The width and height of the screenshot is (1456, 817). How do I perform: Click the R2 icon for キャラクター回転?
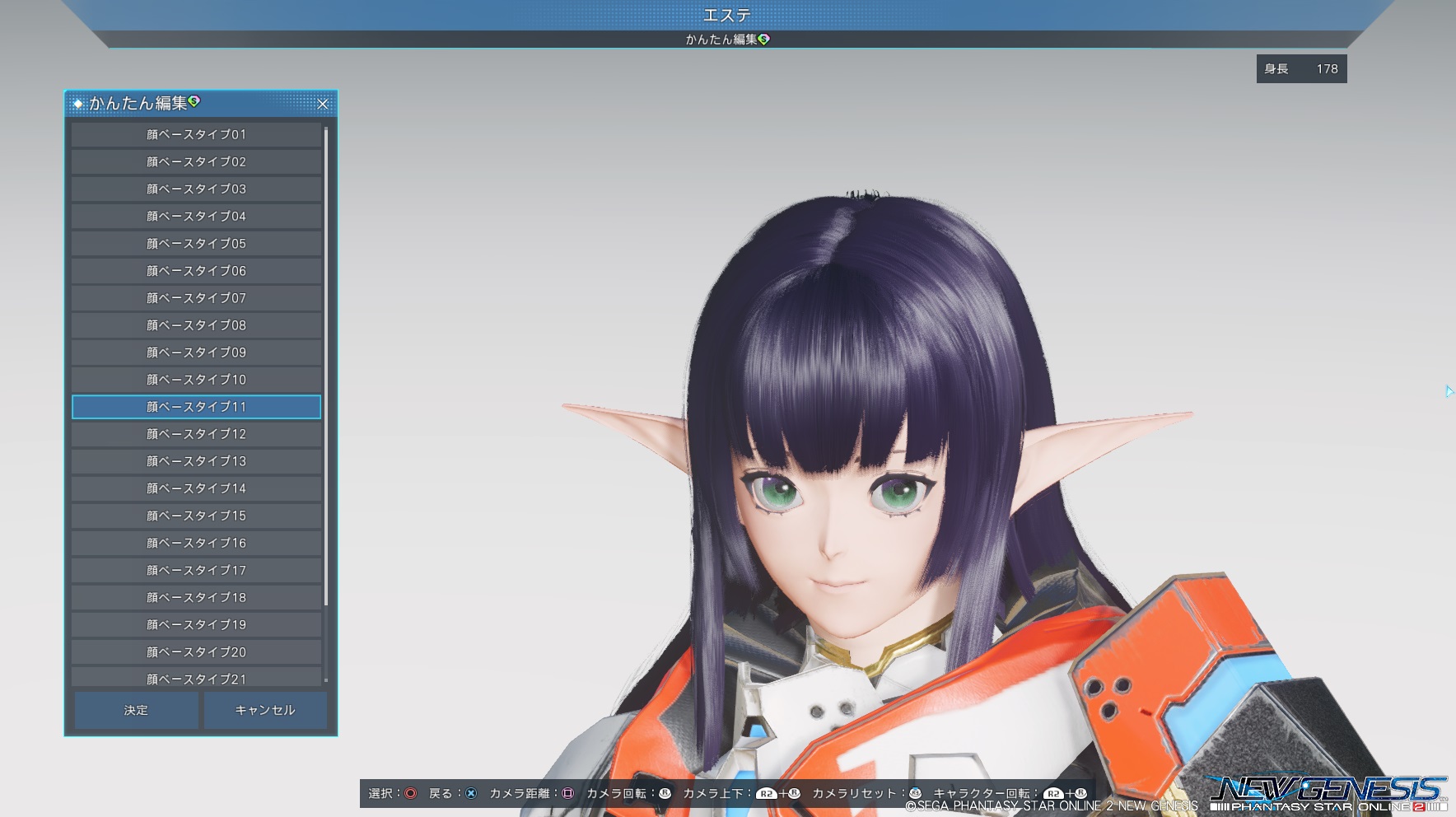point(1053,793)
